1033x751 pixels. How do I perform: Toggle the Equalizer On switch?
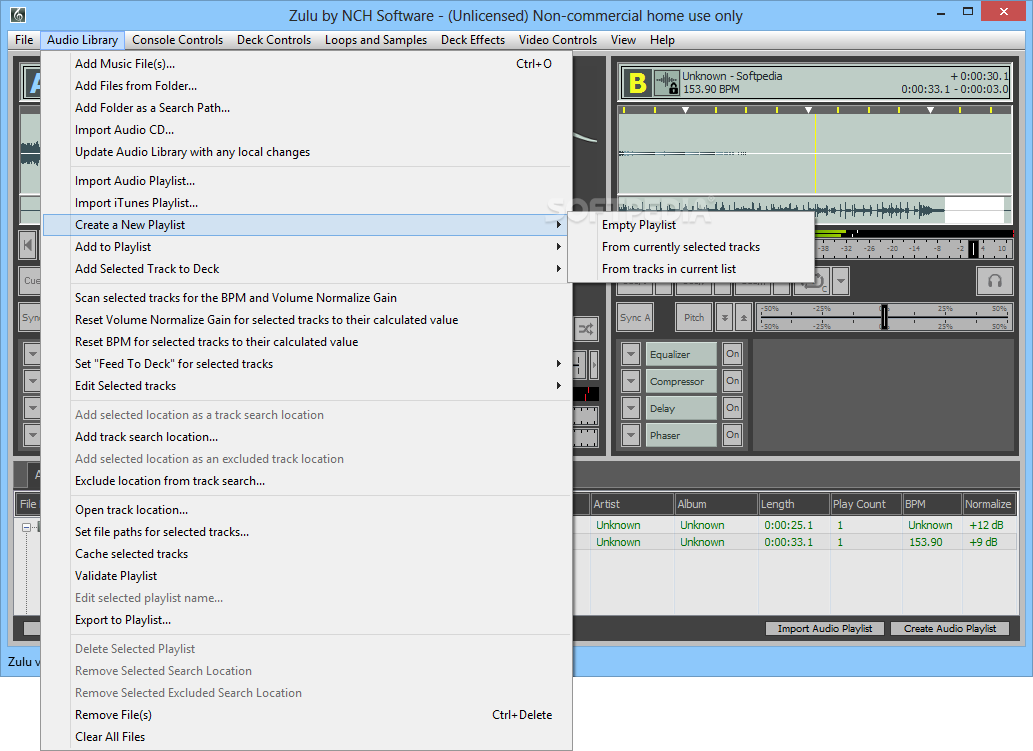point(733,354)
